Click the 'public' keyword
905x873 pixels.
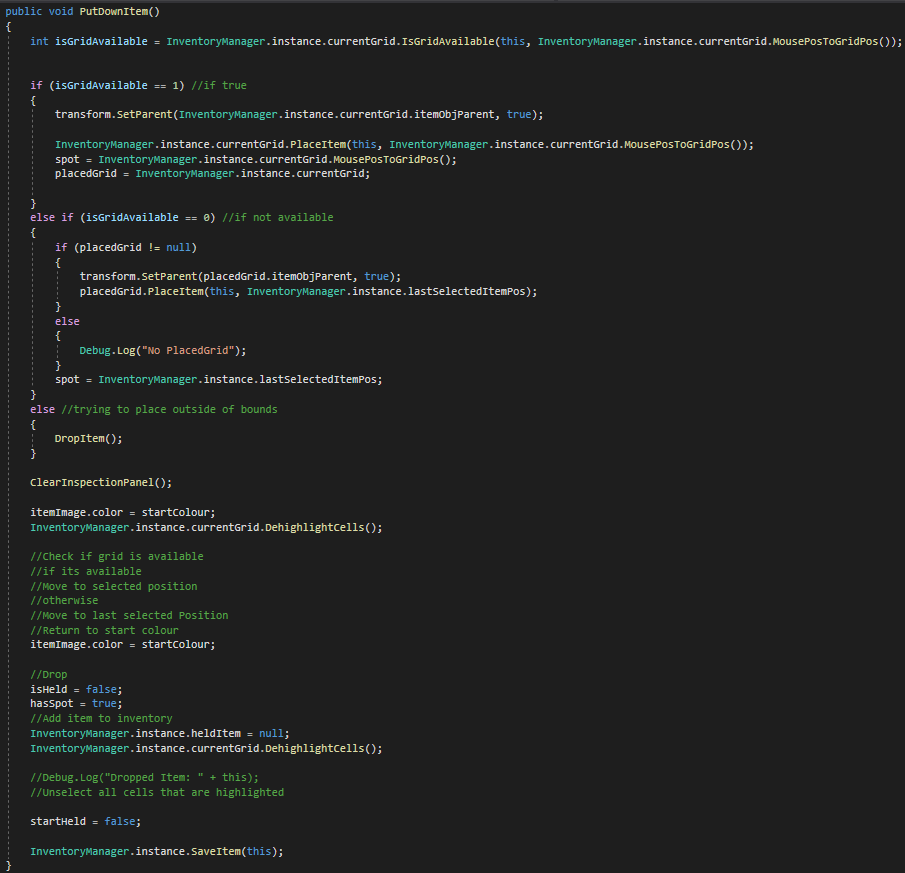(x=24, y=12)
